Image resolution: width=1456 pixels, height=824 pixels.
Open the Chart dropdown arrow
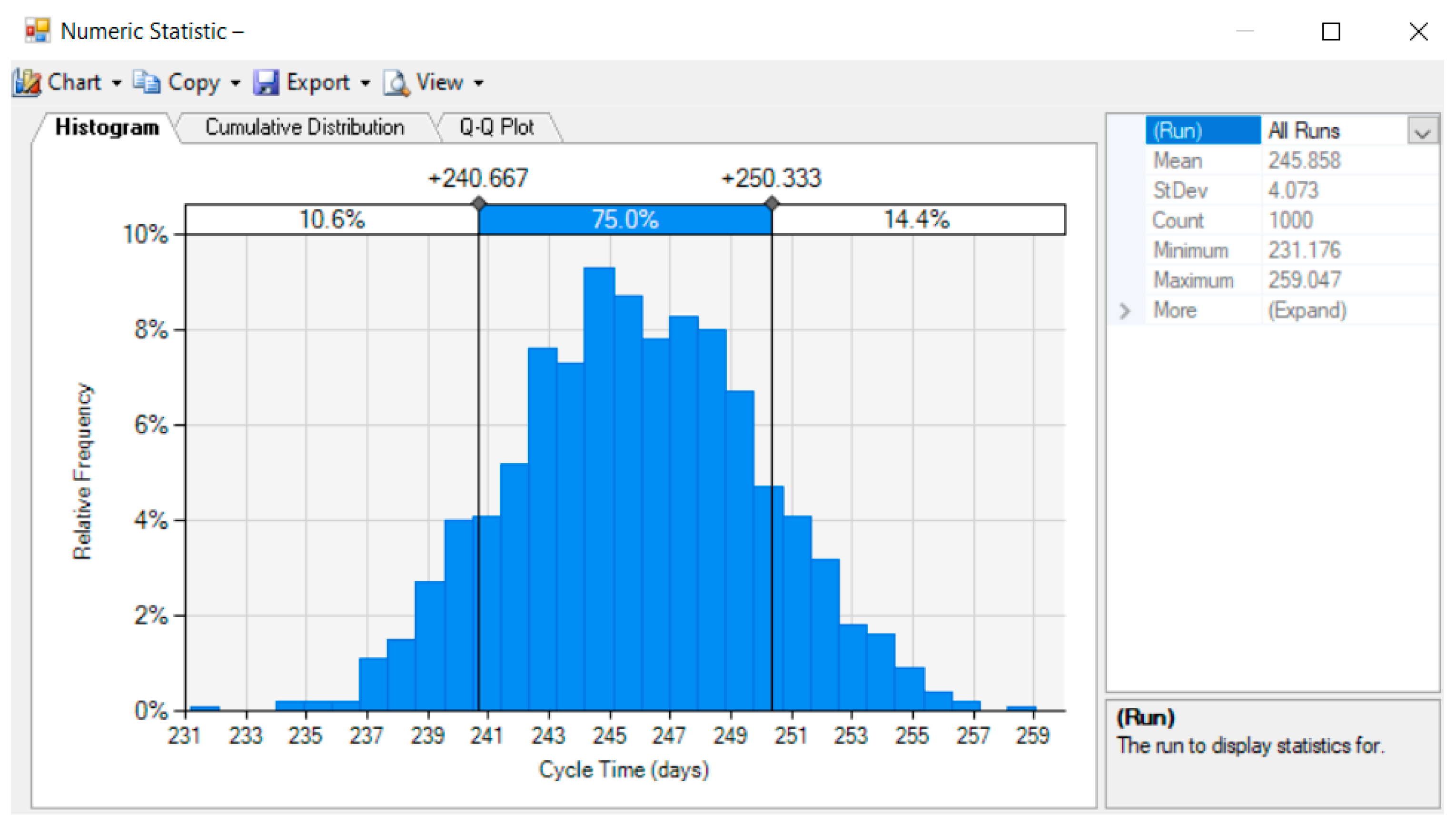coord(117,84)
